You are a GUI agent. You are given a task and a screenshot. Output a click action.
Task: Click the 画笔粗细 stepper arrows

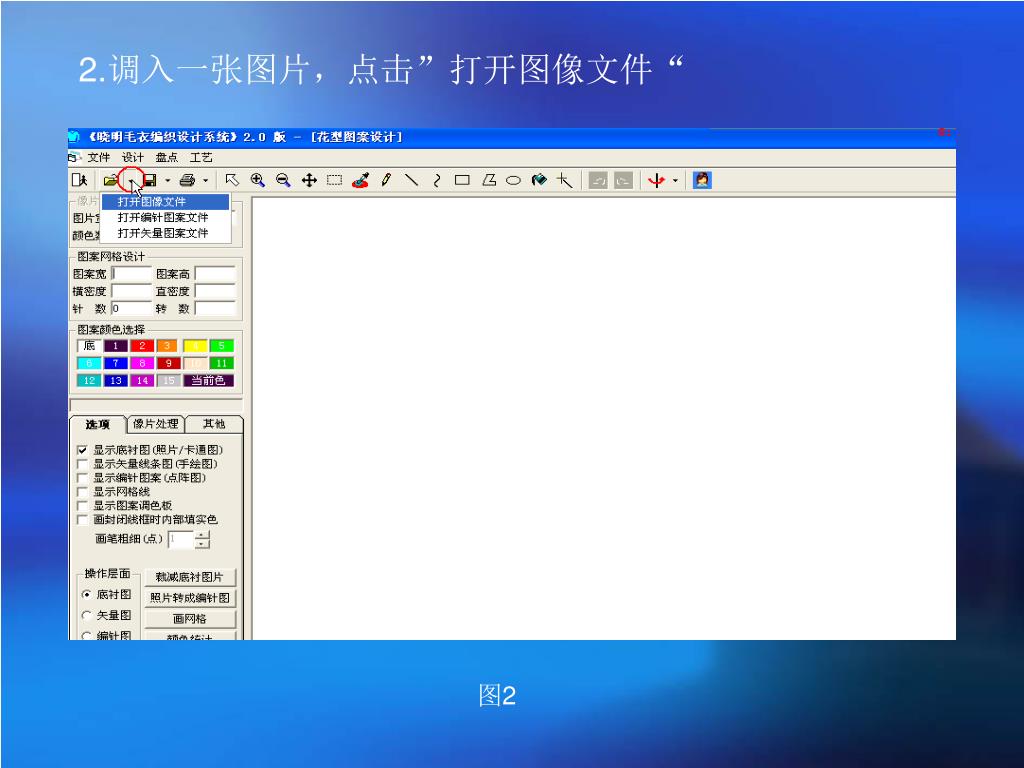(x=202, y=539)
